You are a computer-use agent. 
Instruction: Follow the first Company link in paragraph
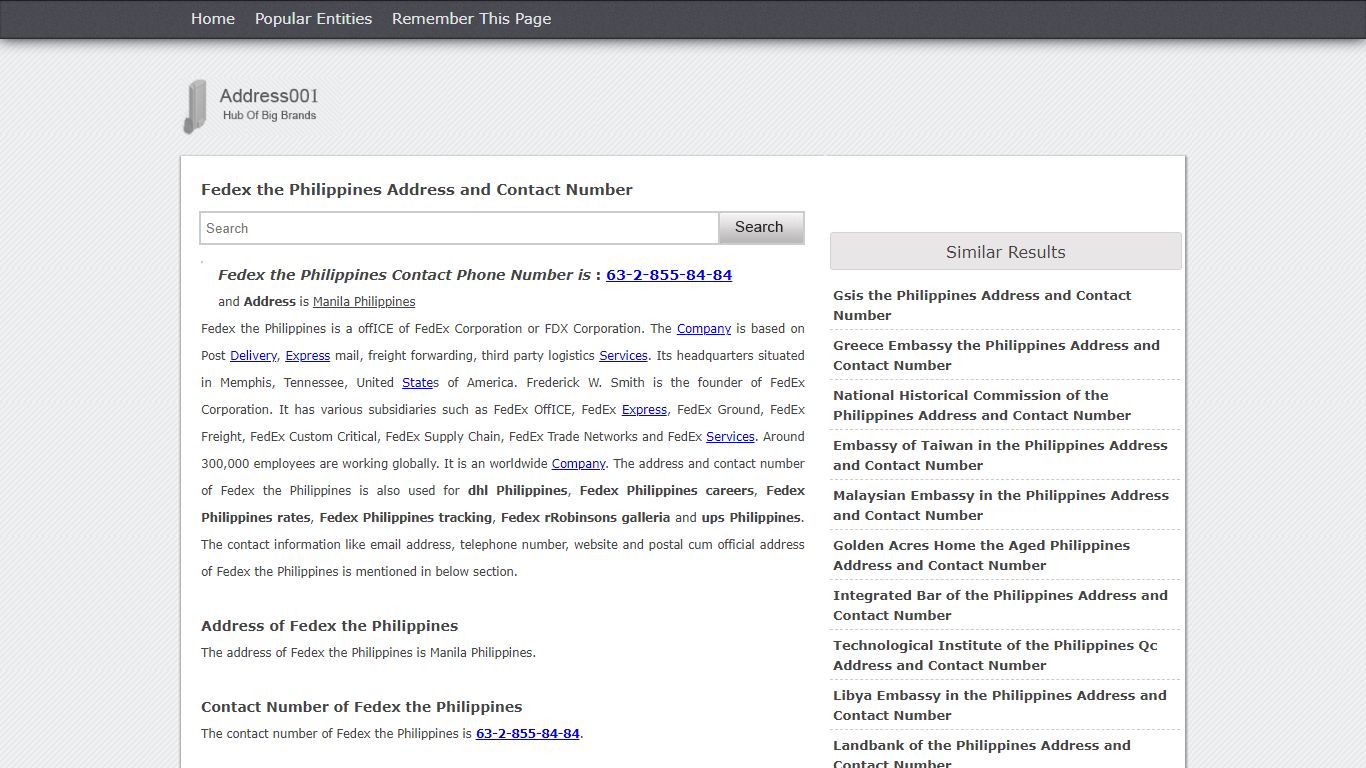[704, 329]
